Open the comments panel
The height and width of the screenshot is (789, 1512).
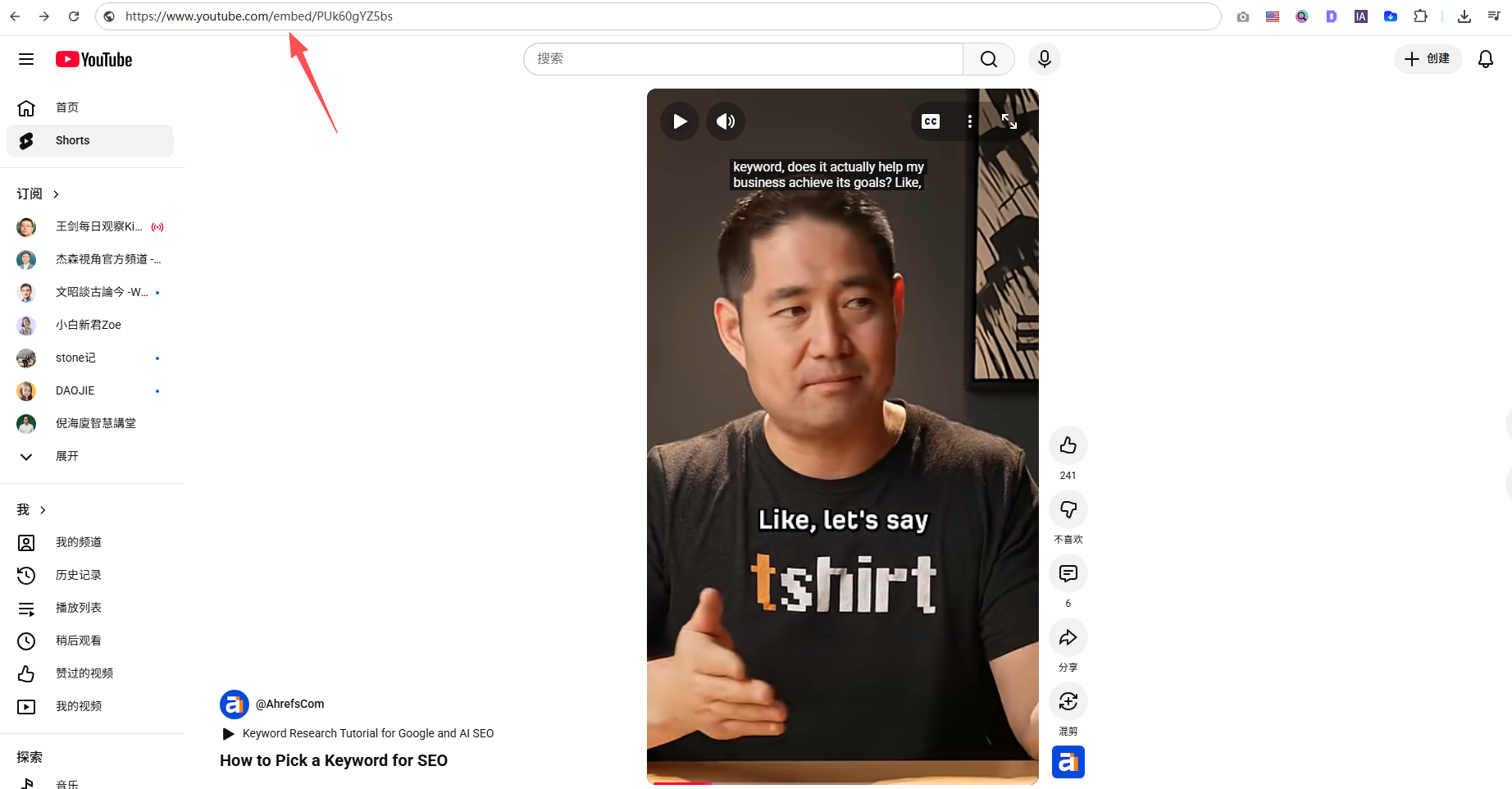1068,573
